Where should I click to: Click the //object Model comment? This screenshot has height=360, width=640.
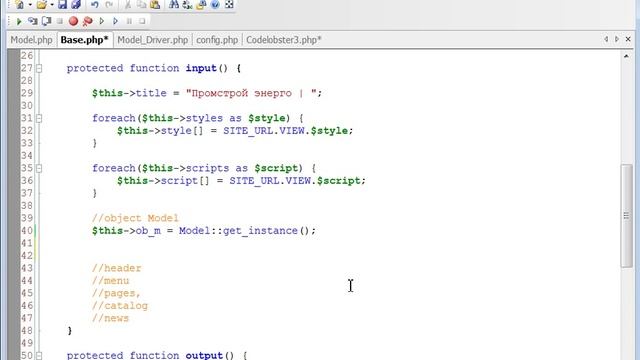point(135,218)
